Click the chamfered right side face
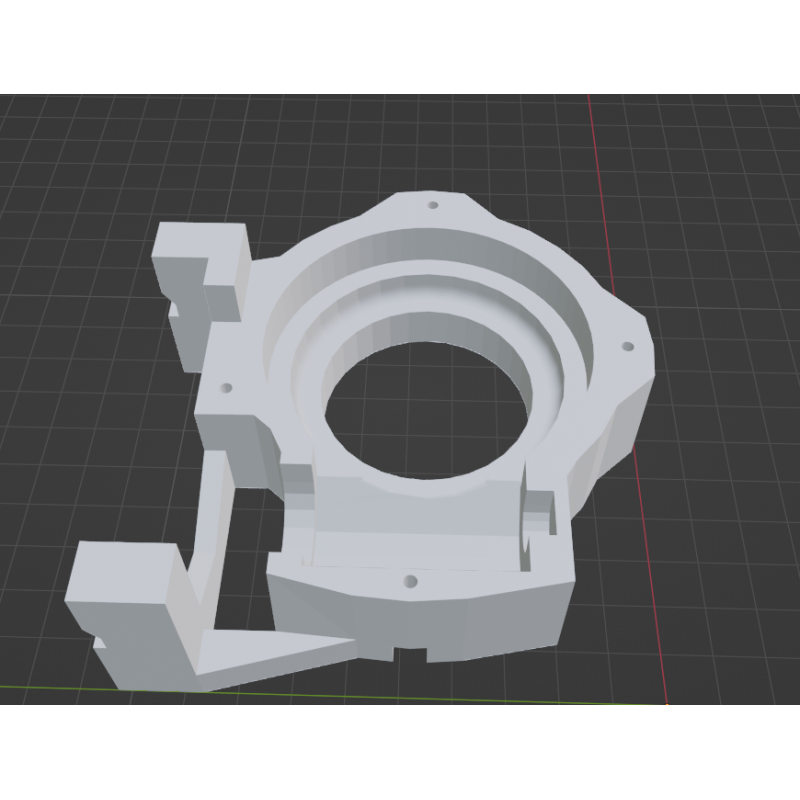This screenshot has width=800, height=800. click(620, 420)
